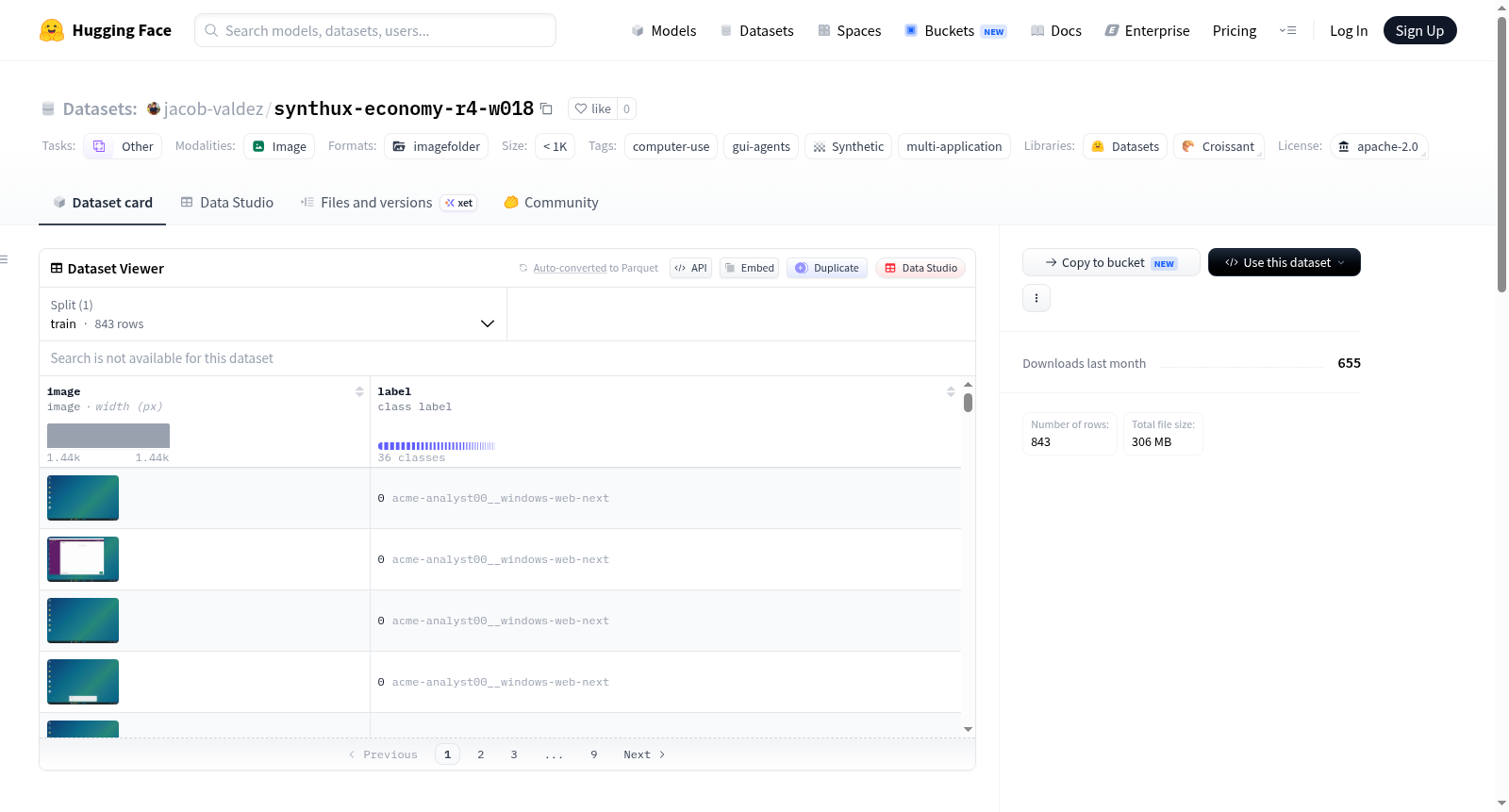Select page 1 in pagination
Screen dimensions: 1509x812
coord(447,754)
